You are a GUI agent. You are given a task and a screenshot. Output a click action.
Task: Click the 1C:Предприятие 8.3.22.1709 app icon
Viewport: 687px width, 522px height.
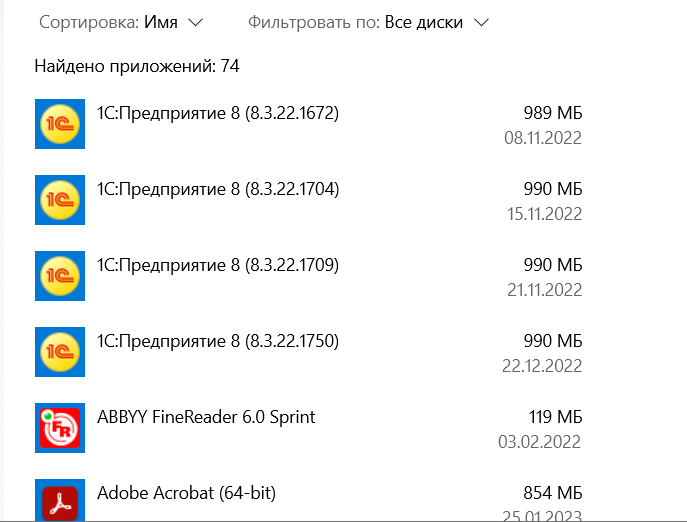click(x=60, y=276)
